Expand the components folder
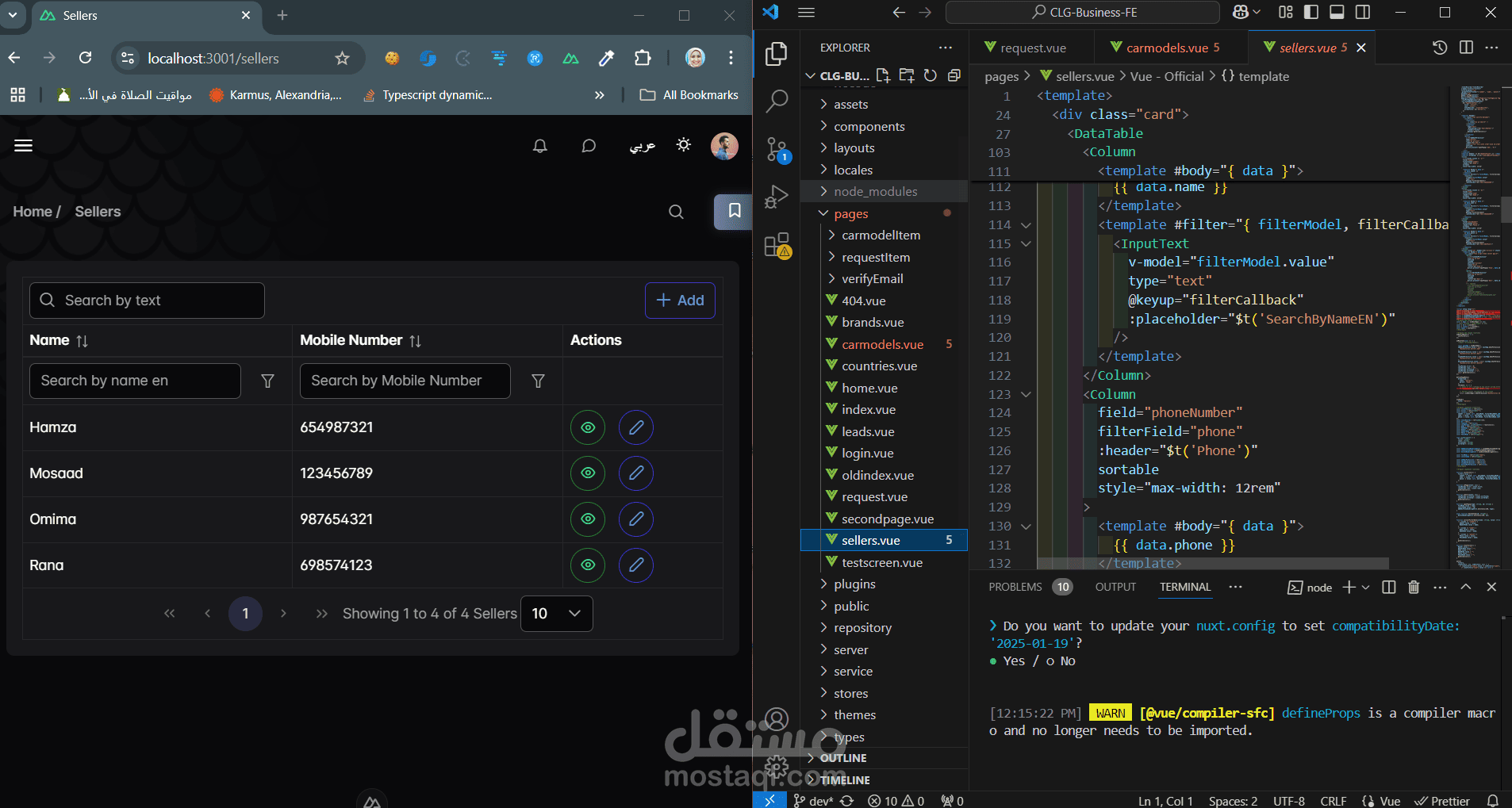This screenshot has height=808, width=1512. 869,126
